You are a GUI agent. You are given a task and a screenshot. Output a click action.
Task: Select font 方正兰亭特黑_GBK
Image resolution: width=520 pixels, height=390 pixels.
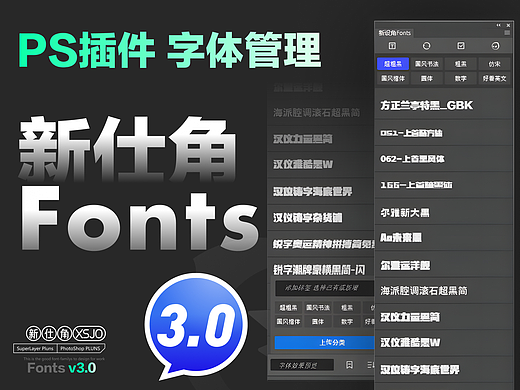tap(443, 106)
